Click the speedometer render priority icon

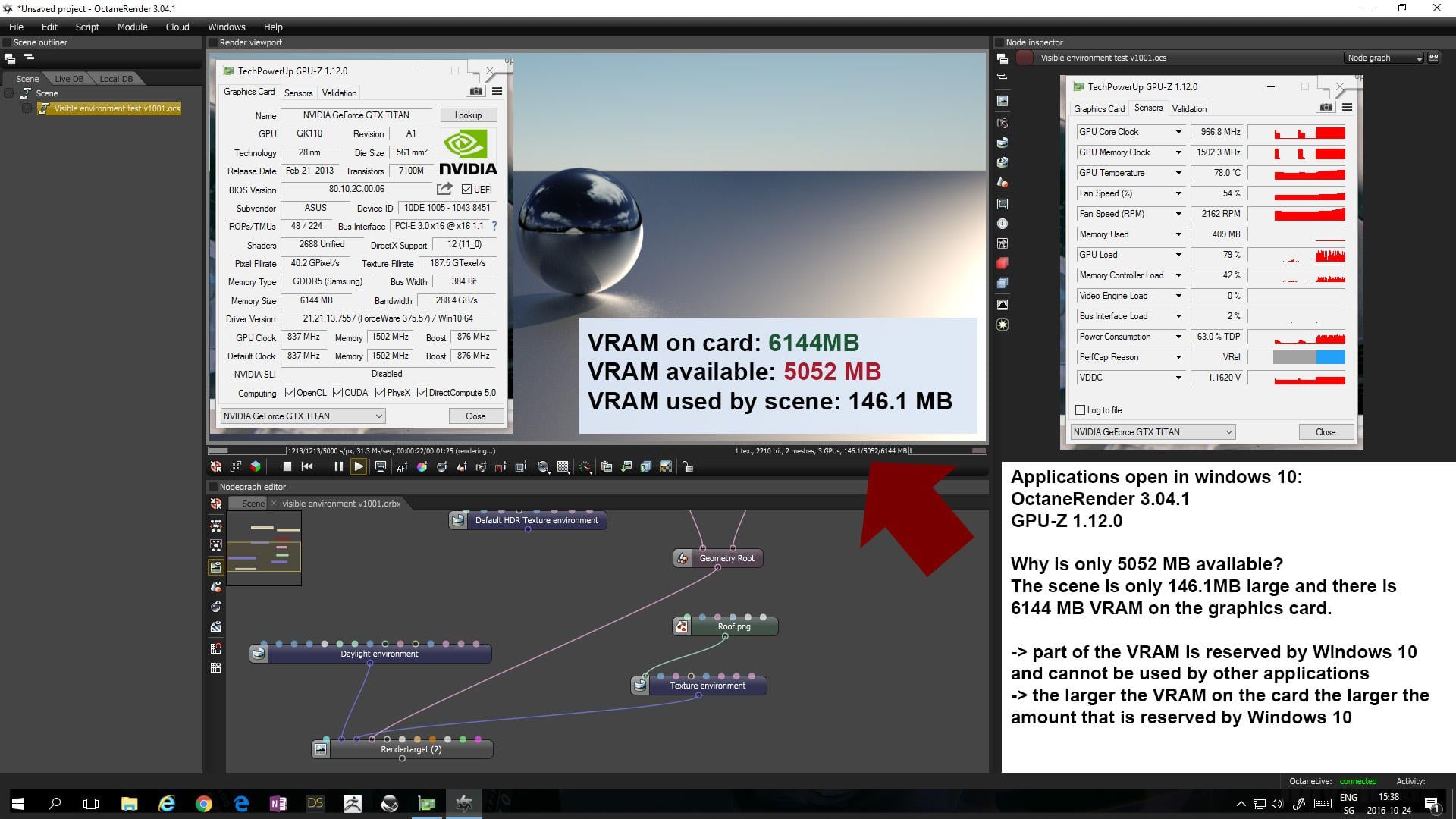point(585,467)
